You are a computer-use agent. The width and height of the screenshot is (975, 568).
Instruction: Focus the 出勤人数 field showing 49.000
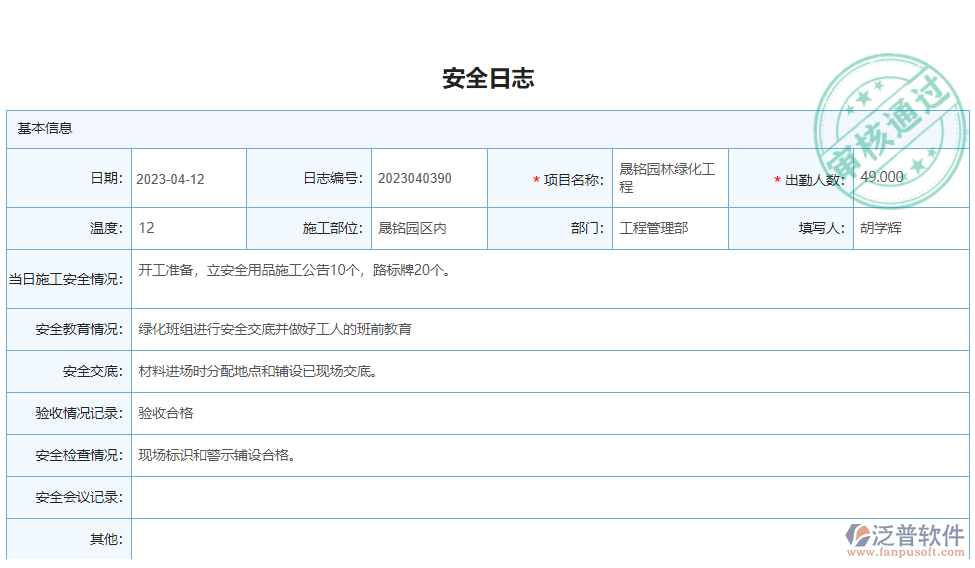[x=909, y=178]
